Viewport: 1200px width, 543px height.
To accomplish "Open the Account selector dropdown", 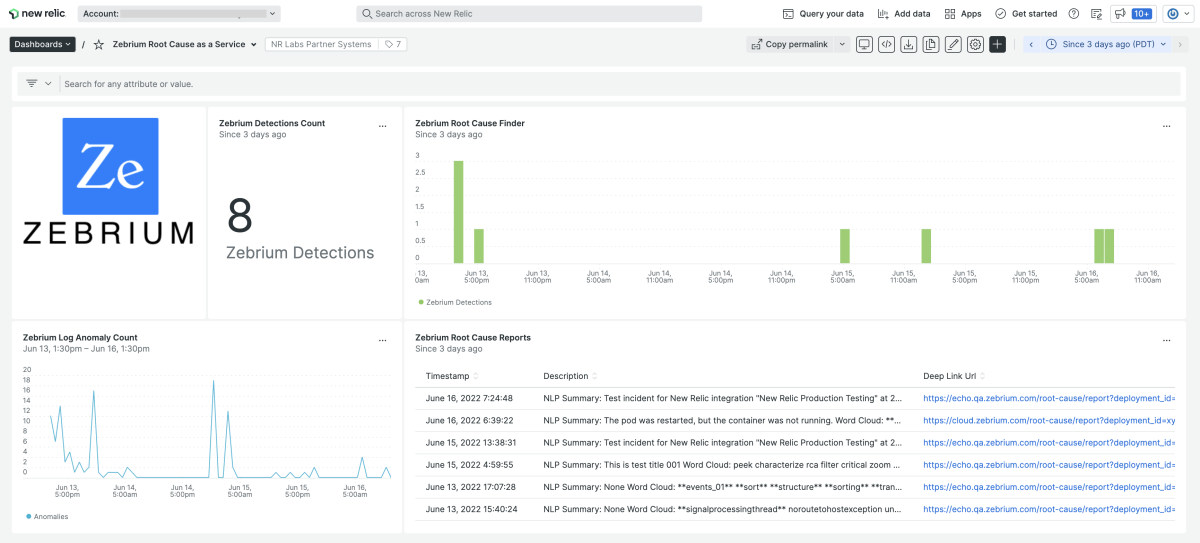I will click(179, 14).
